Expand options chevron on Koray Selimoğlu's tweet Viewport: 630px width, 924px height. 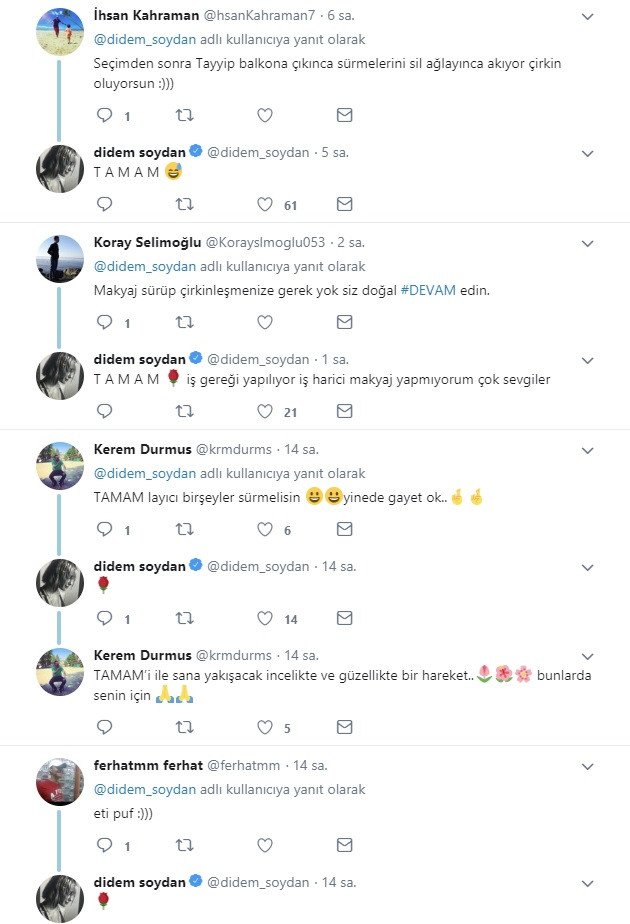(588, 243)
